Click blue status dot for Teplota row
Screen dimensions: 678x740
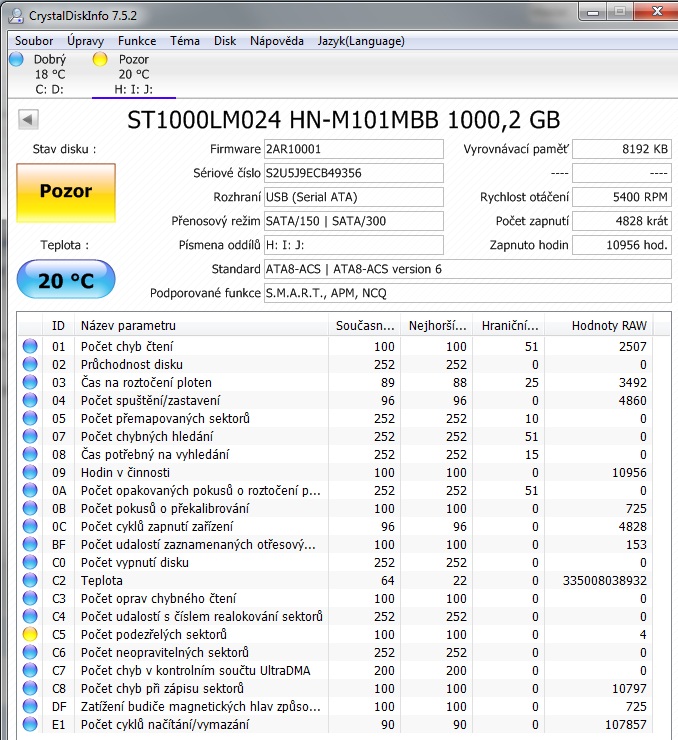[30, 580]
